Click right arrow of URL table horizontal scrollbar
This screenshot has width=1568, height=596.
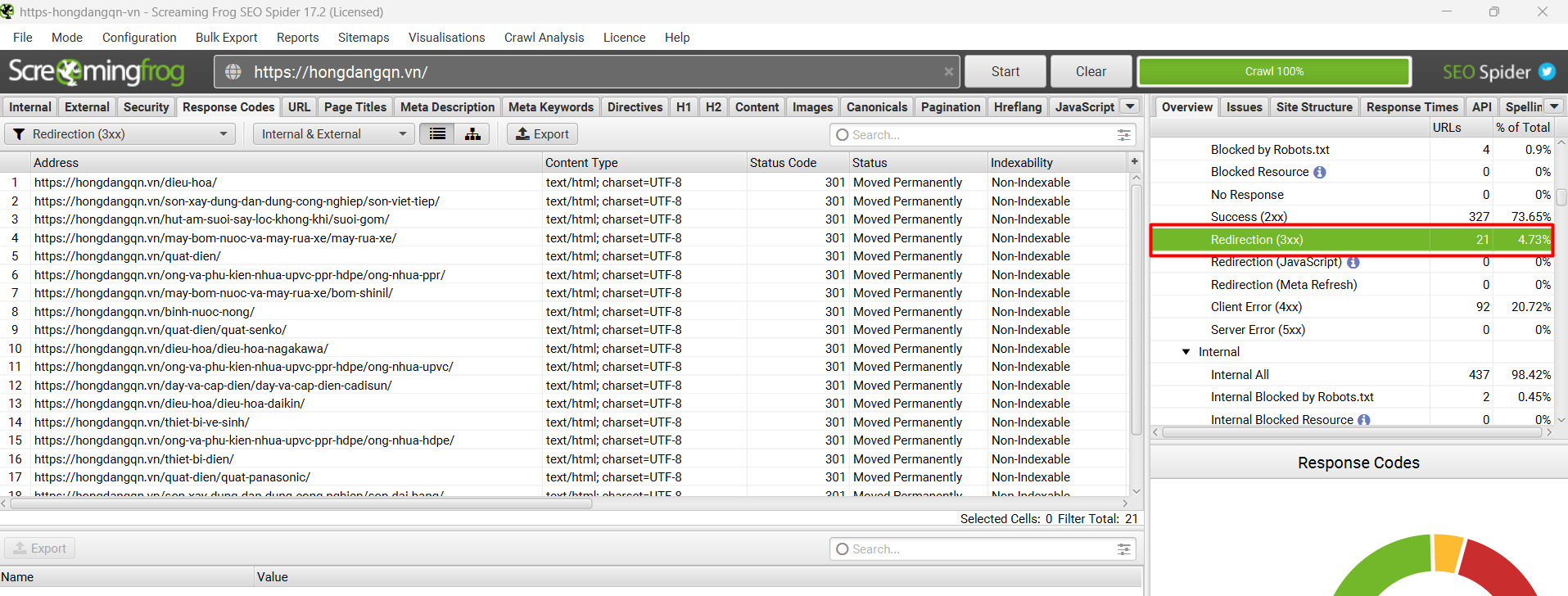pos(1126,503)
